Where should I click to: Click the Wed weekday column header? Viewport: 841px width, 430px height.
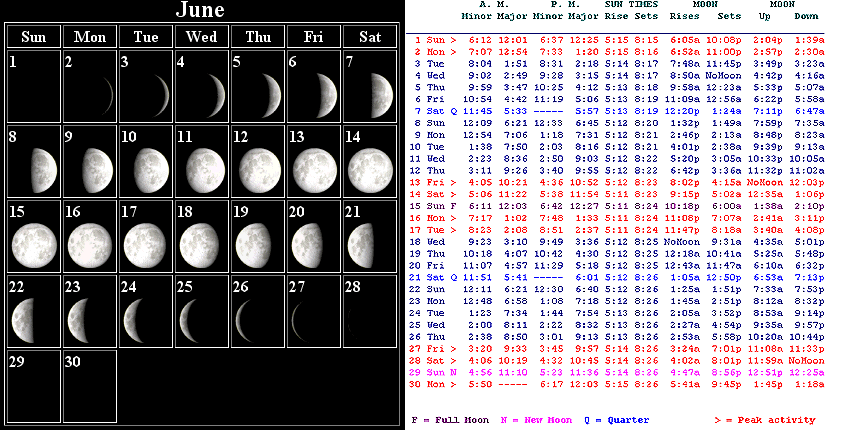click(202, 37)
